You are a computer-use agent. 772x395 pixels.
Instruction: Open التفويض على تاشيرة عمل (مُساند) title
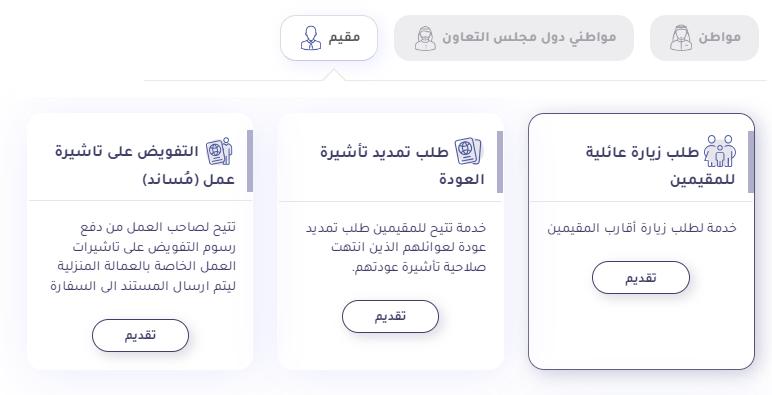[x=145, y=165]
